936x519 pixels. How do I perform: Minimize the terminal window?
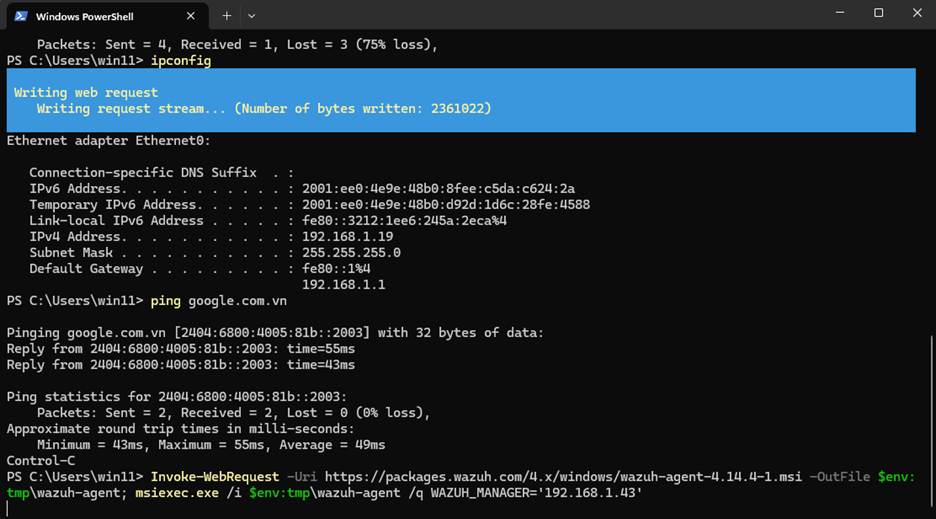838,13
